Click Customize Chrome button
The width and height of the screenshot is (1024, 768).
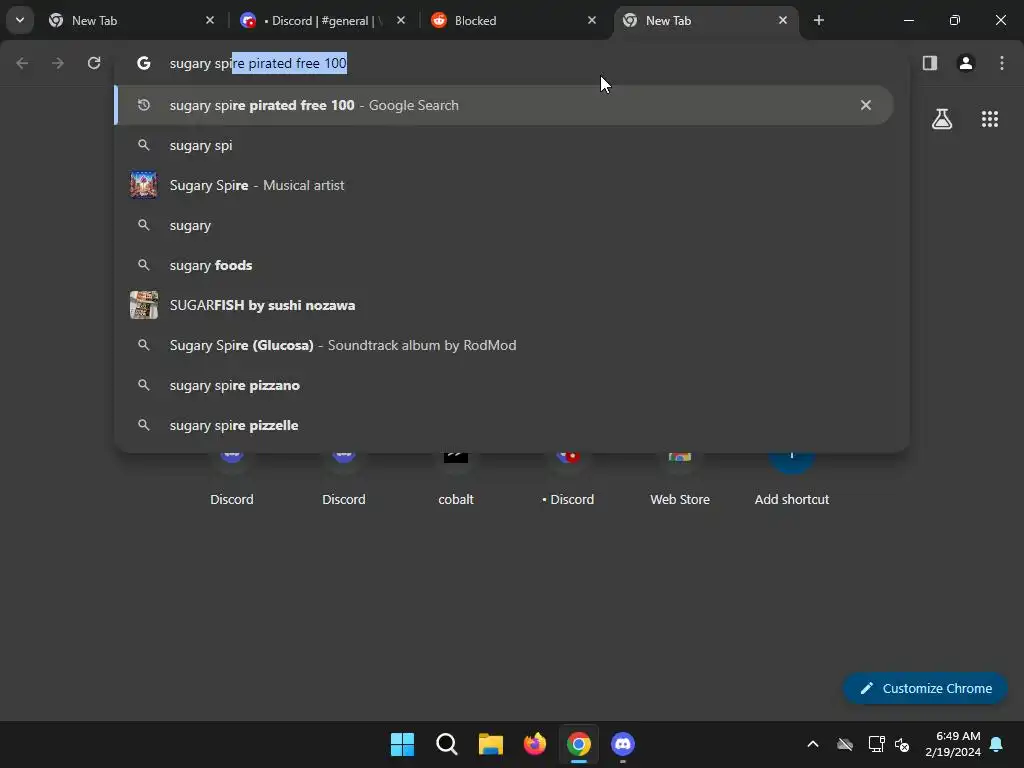(925, 688)
